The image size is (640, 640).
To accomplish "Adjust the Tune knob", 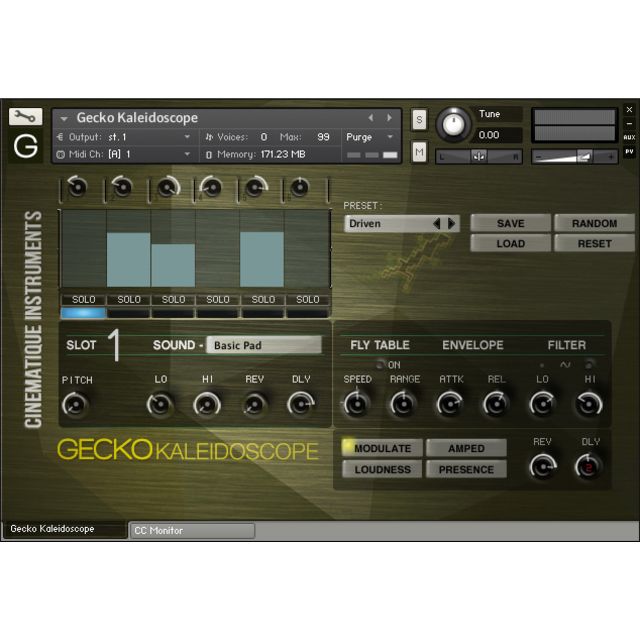I will click(x=453, y=124).
